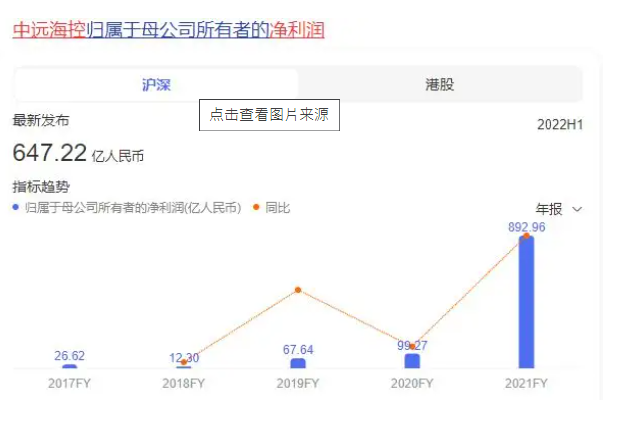Open the 归属于母公司所有者的 blue link
Image resolution: width=622 pixels, height=440 pixels.
[x=177, y=30]
